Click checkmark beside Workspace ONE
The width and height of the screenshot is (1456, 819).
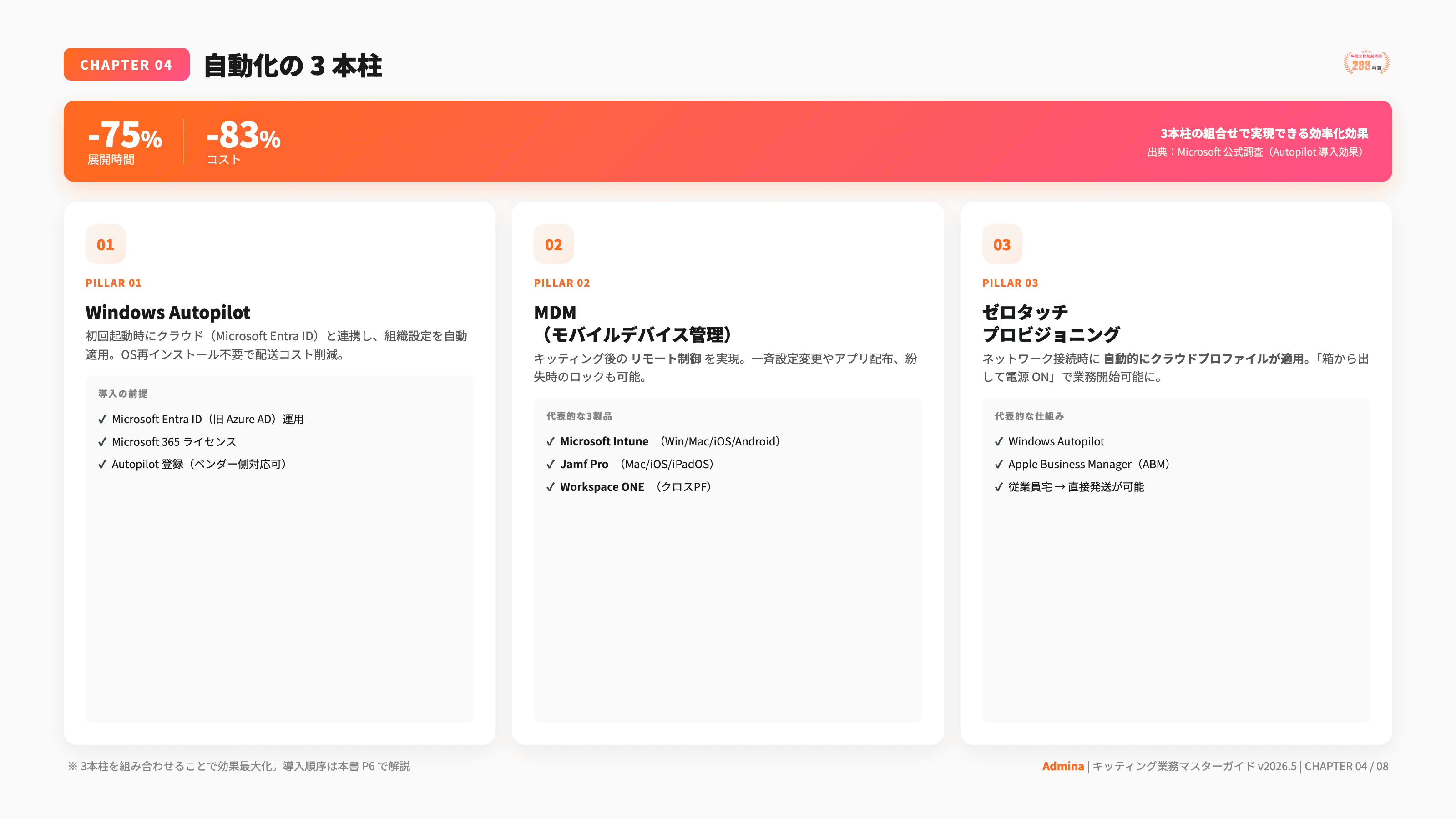pos(551,487)
